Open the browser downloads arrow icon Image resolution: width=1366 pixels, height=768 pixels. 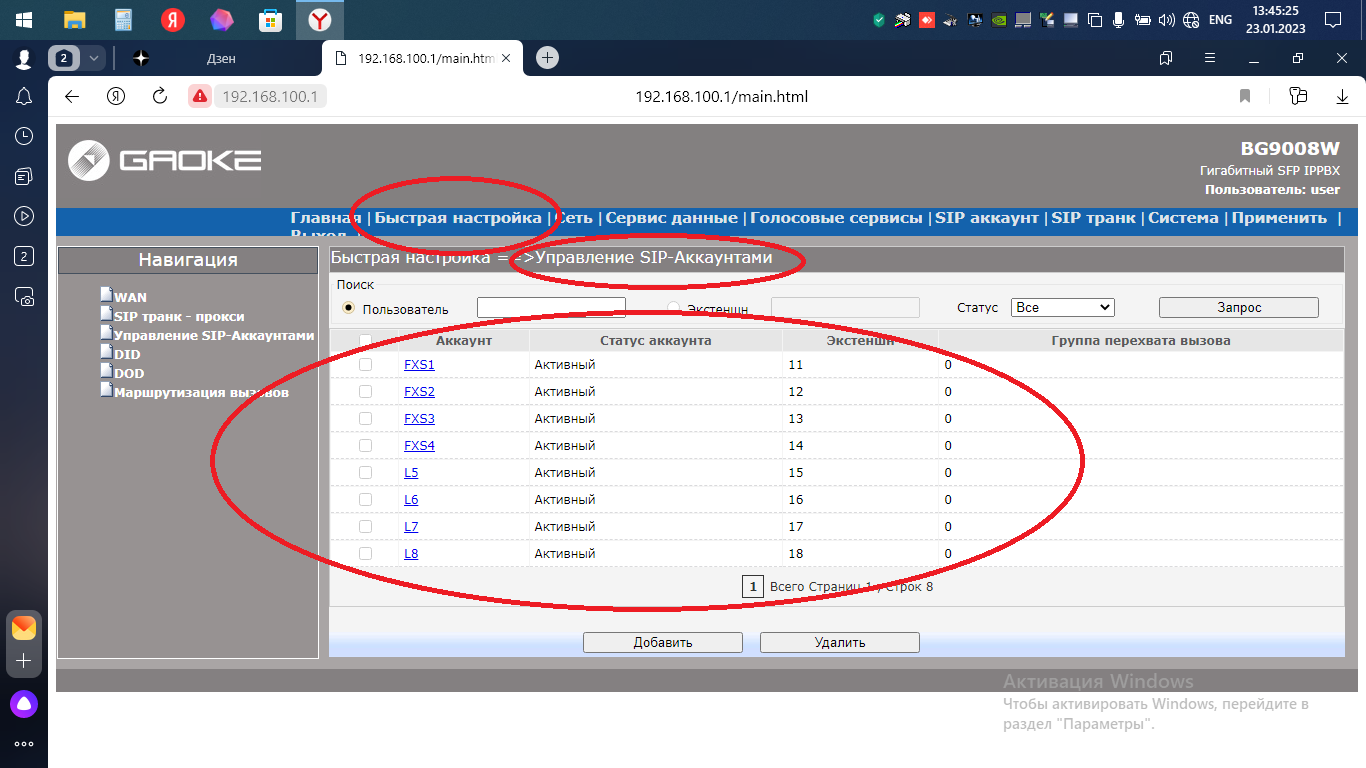point(1342,96)
